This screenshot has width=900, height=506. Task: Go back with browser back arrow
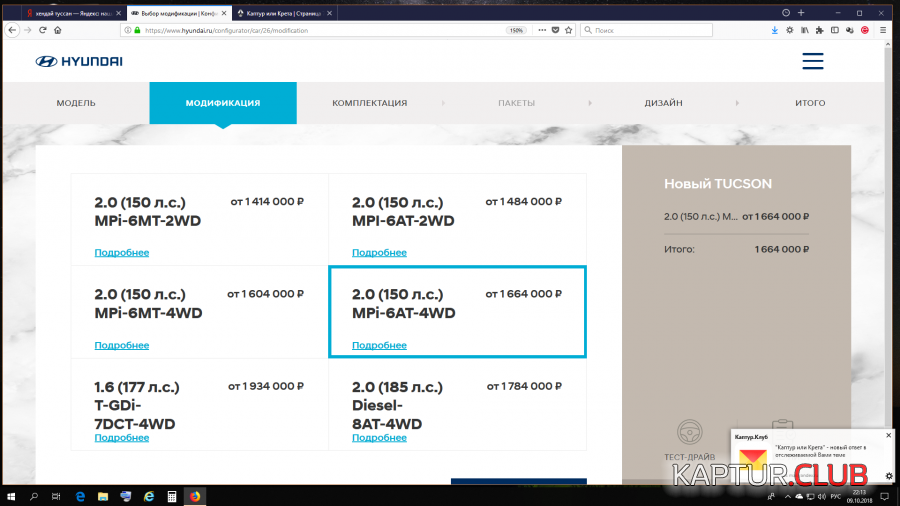point(12,30)
